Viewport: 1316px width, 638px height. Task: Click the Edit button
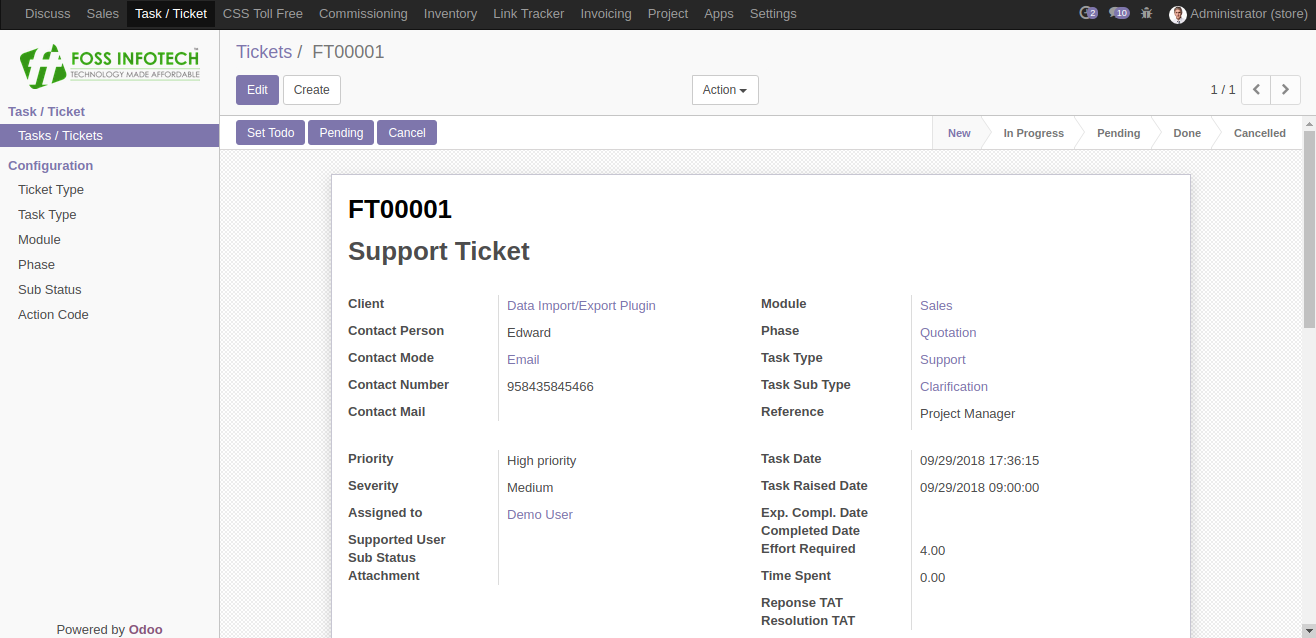[x=257, y=90]
